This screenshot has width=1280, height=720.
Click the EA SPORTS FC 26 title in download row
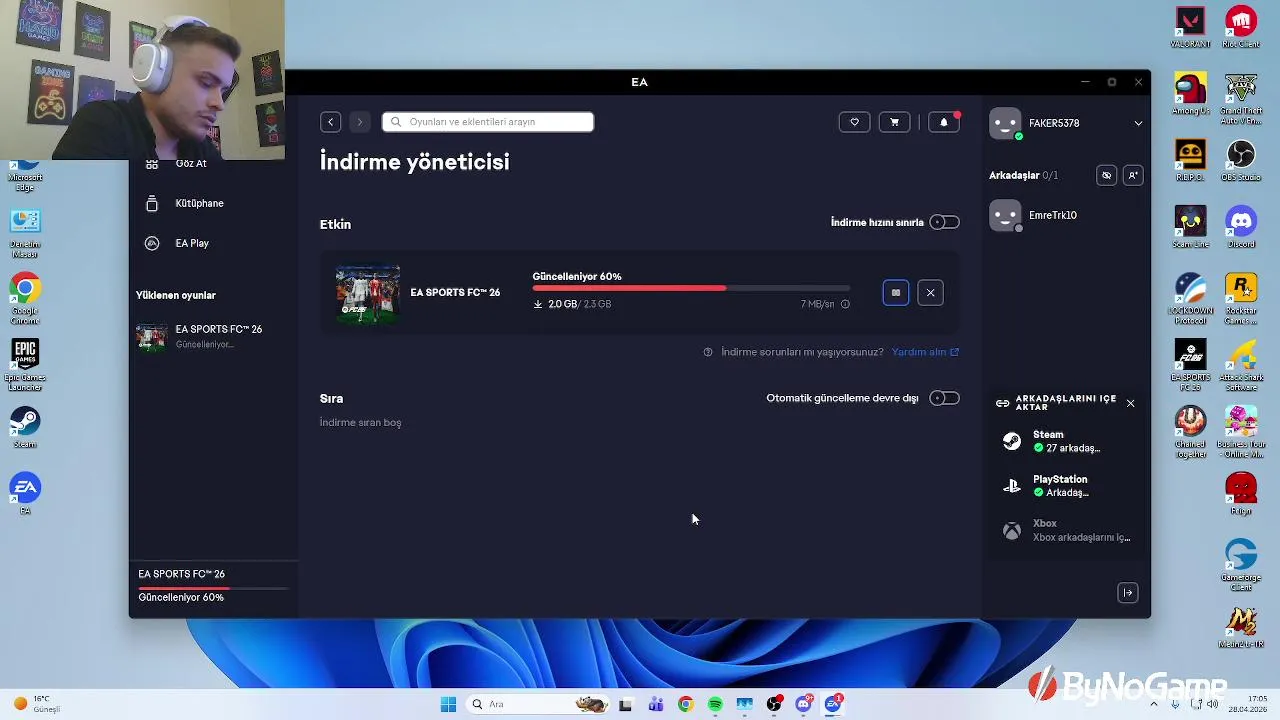click(x=455, y=293)
